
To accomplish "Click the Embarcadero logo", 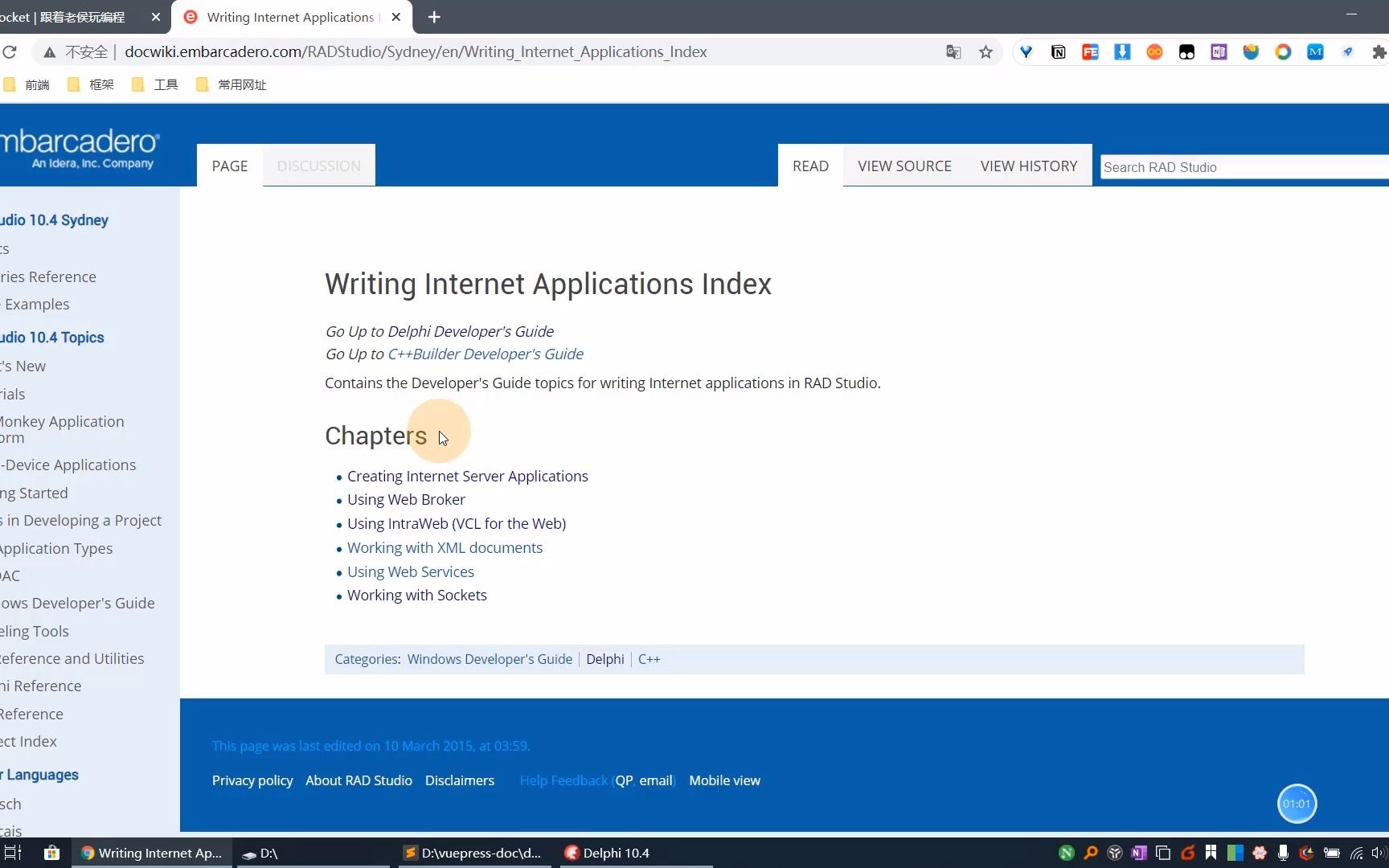I will click(80, 149).
